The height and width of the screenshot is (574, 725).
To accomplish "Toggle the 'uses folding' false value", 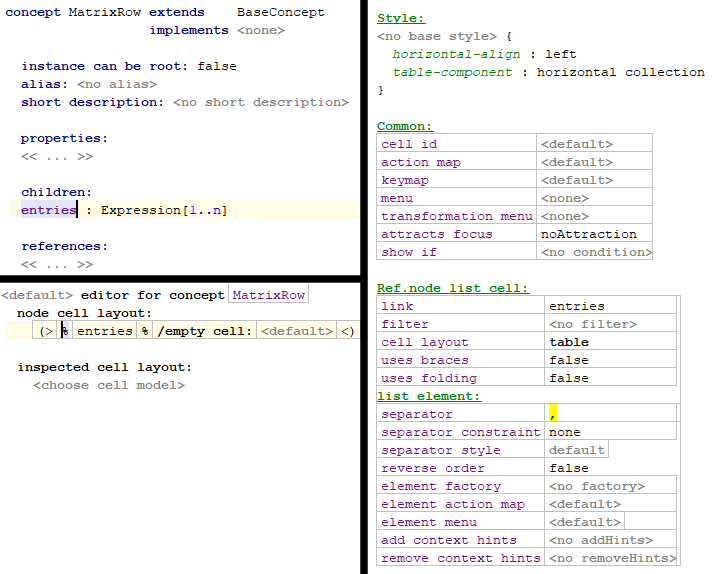I will coord(568,378).
